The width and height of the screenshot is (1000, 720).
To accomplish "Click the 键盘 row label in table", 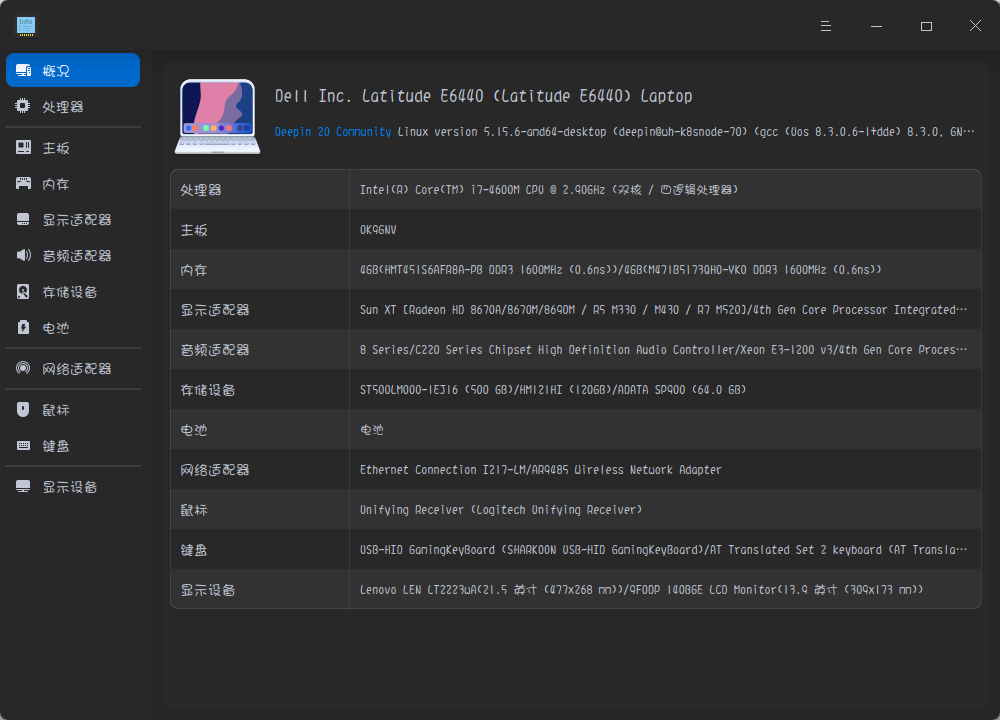I will click(194, 550).
